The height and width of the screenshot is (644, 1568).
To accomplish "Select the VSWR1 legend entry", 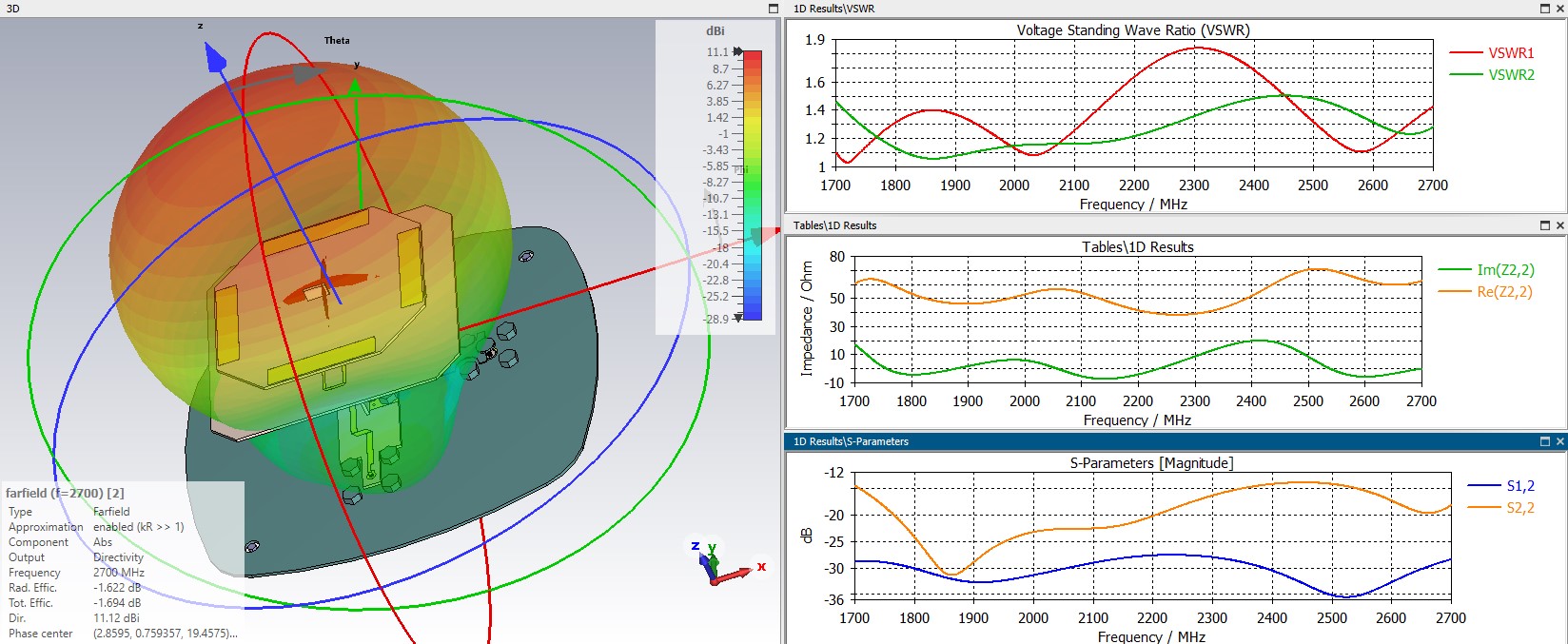I will click(x=1492, y=53).
